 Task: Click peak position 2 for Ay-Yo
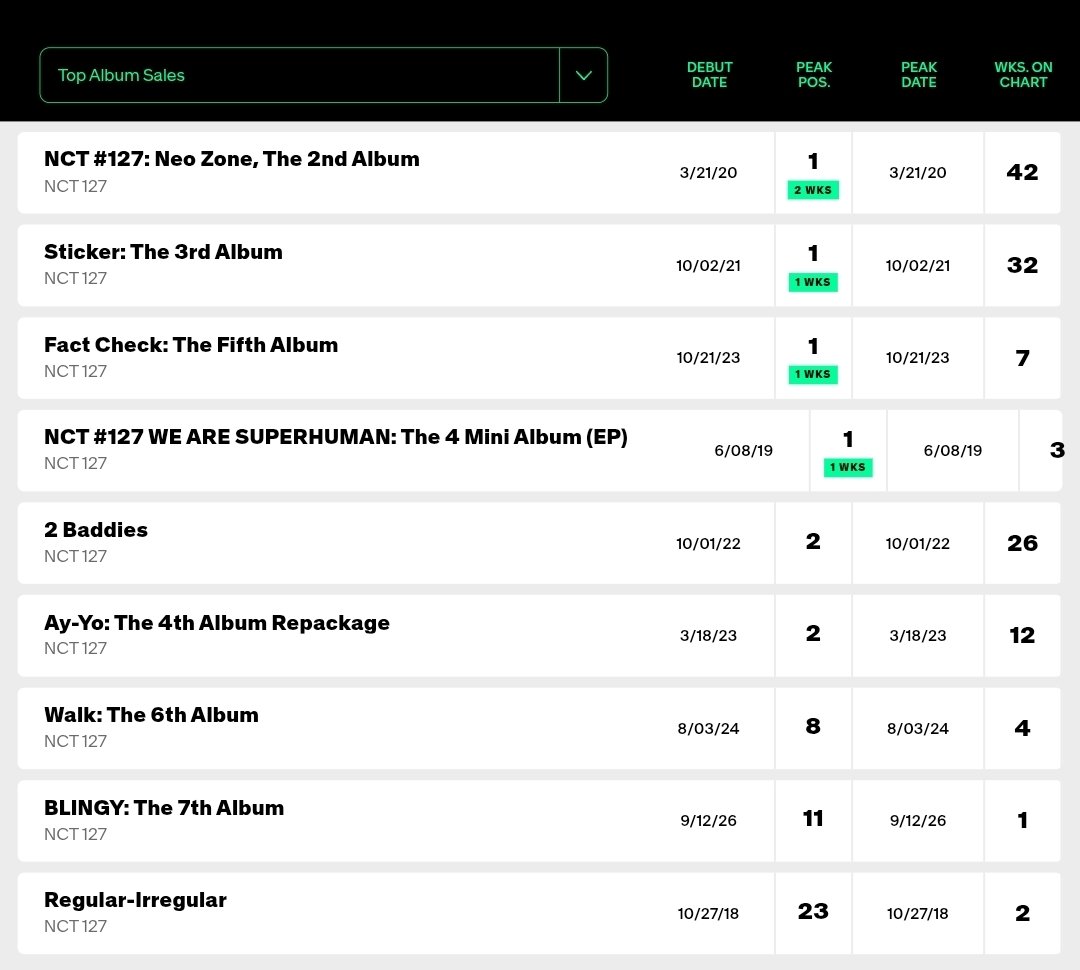[x=813, y=634]
